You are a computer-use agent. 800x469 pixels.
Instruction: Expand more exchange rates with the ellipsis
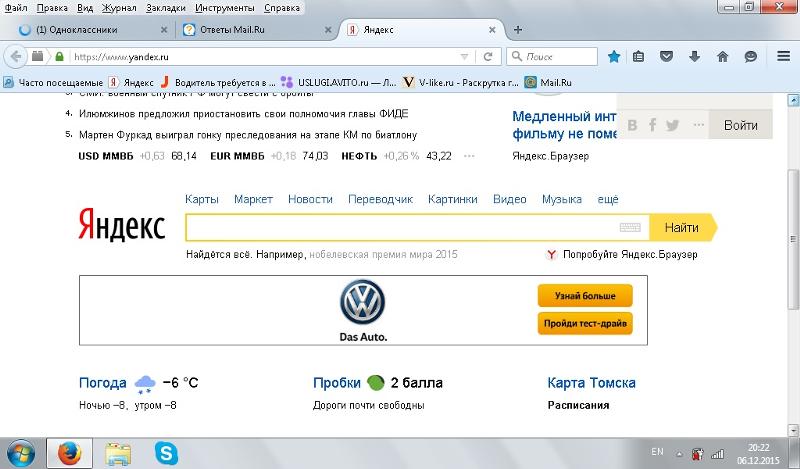[469, 156]
